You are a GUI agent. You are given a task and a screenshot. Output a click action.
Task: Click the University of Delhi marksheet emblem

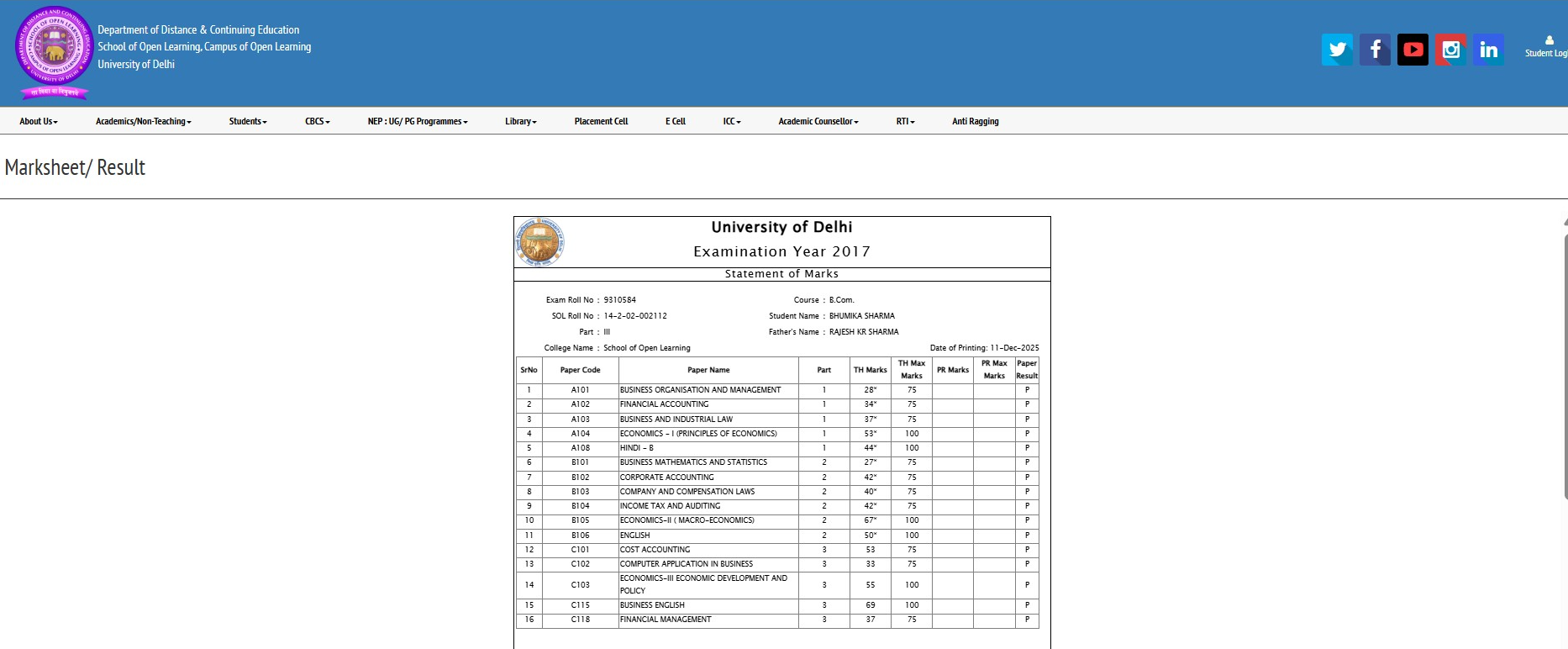(539, 242)
